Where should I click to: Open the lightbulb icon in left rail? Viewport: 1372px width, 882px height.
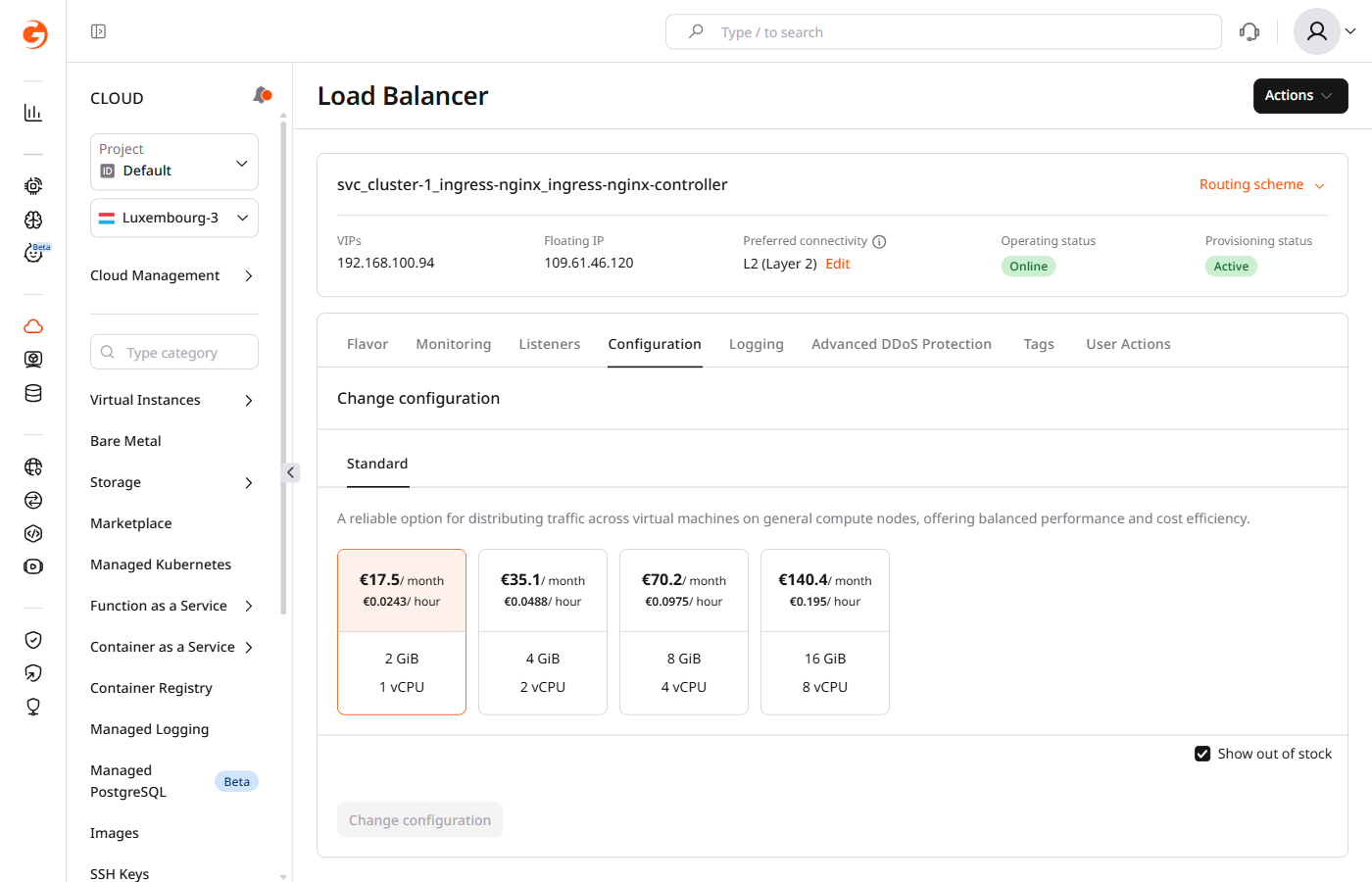coord(33,707)
